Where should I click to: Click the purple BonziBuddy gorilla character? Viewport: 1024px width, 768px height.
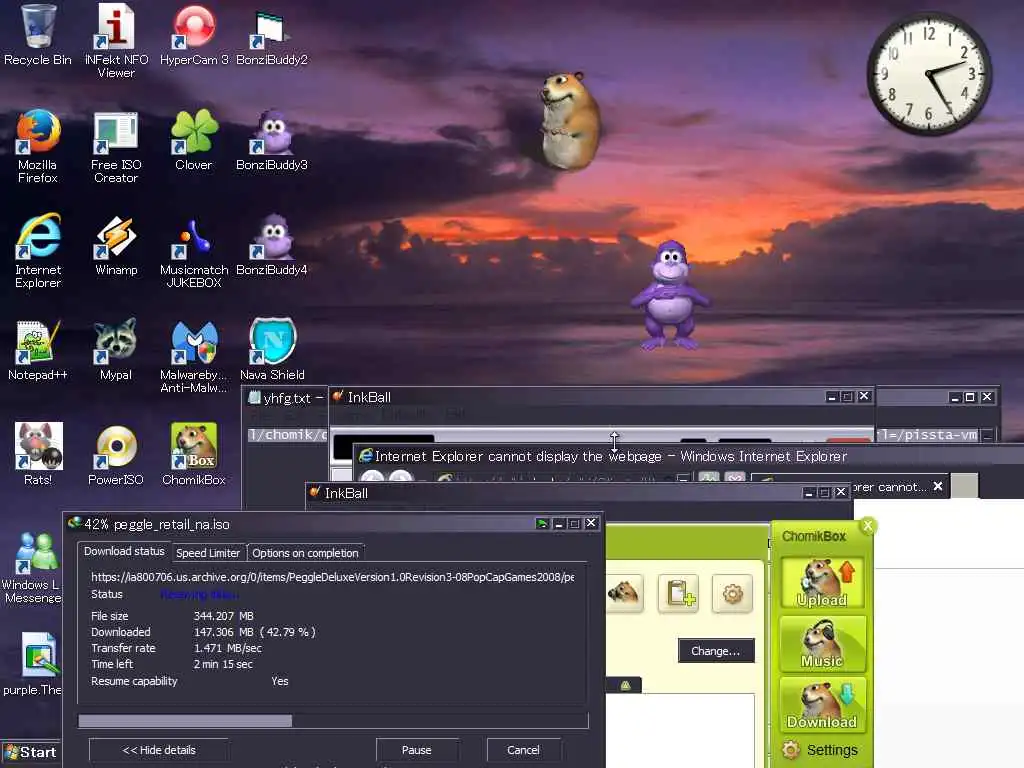(x=670, y=295)
